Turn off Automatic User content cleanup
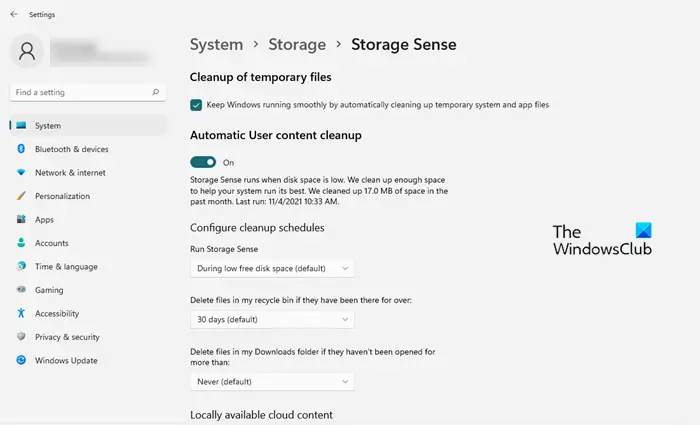 pos(203,162)
